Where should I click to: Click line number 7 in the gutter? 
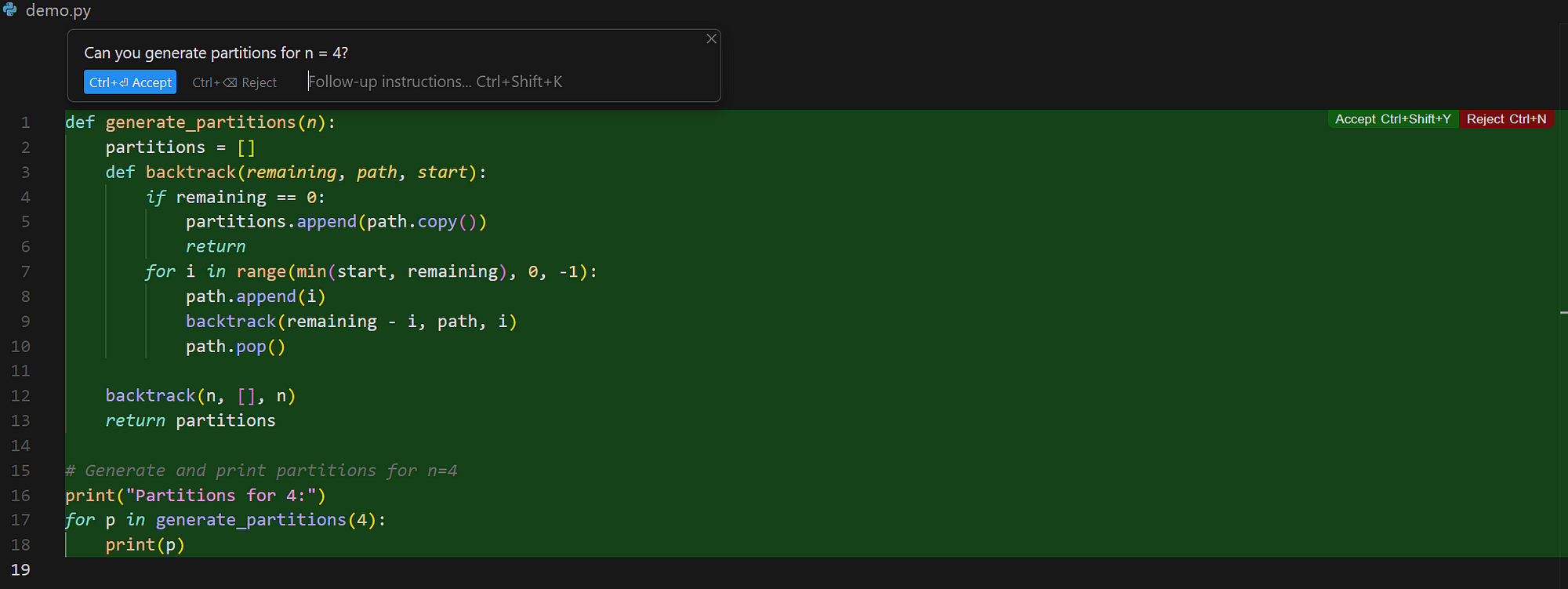pos(25,271)
